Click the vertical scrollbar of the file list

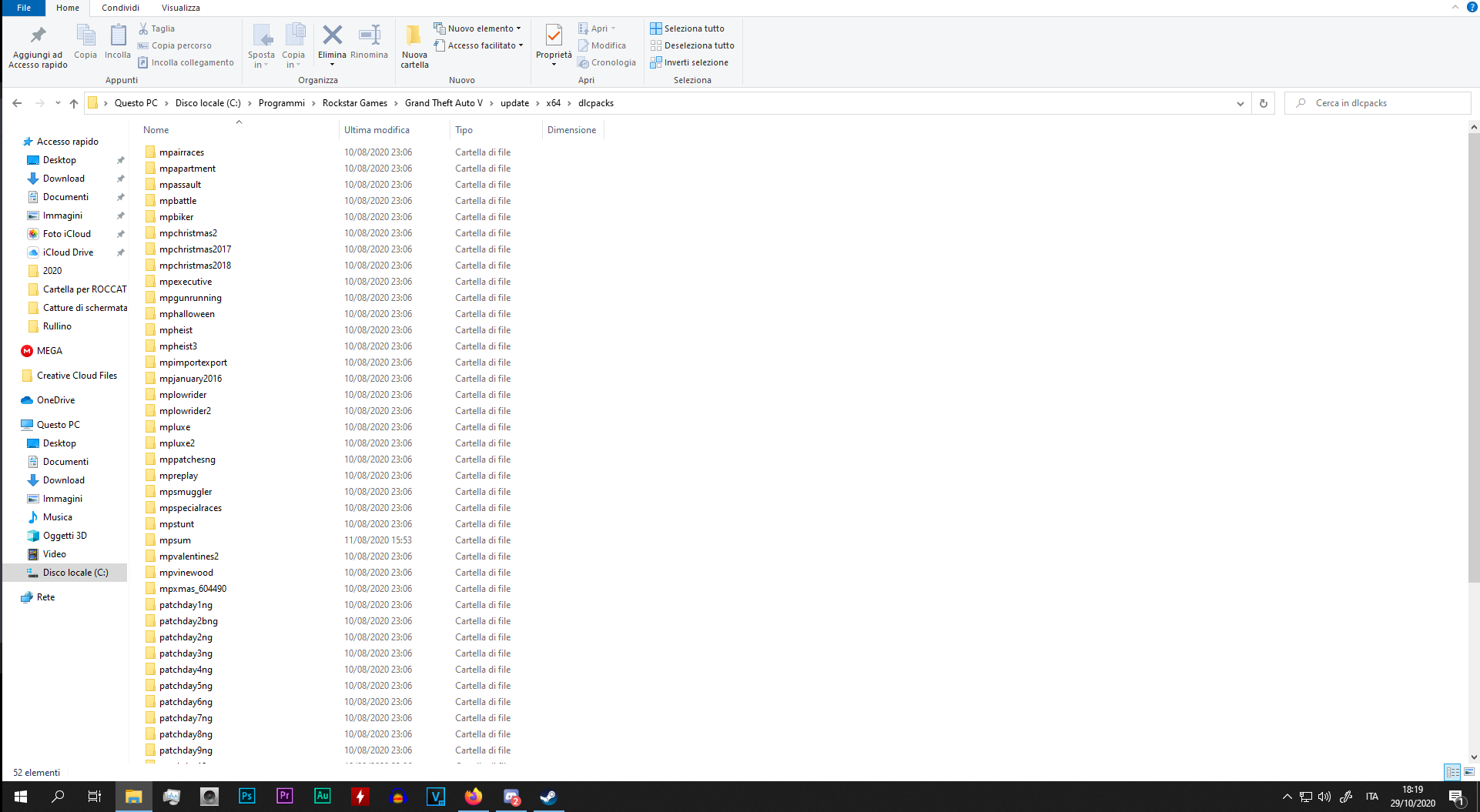pyautogui.click(x=1473, y=354)
